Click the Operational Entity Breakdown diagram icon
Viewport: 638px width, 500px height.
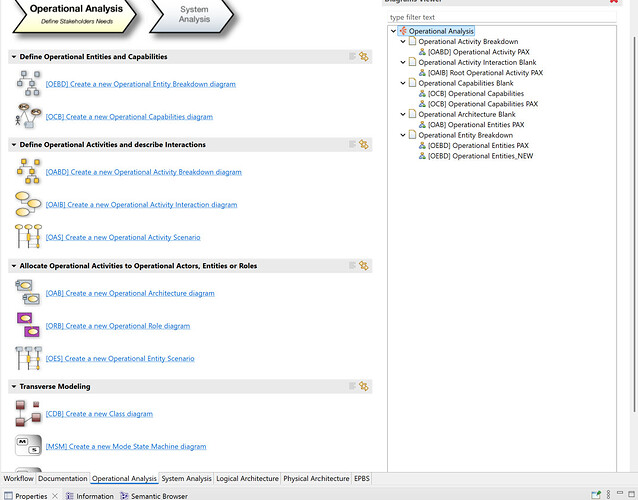click(28, 83)
